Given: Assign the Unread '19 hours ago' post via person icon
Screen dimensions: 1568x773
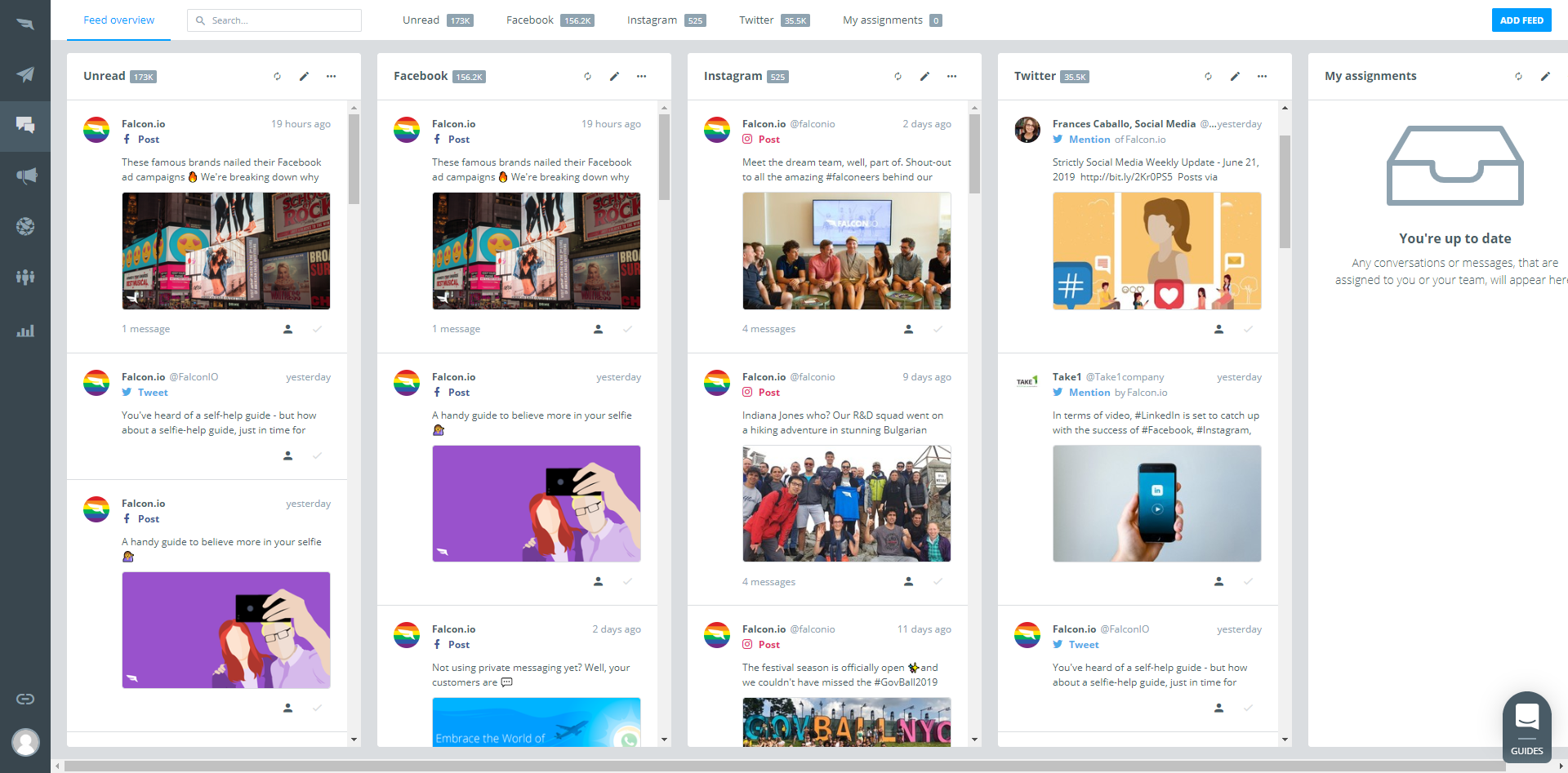Looking at the screenshot, I should pyautogui.click(x=287, y=329).
